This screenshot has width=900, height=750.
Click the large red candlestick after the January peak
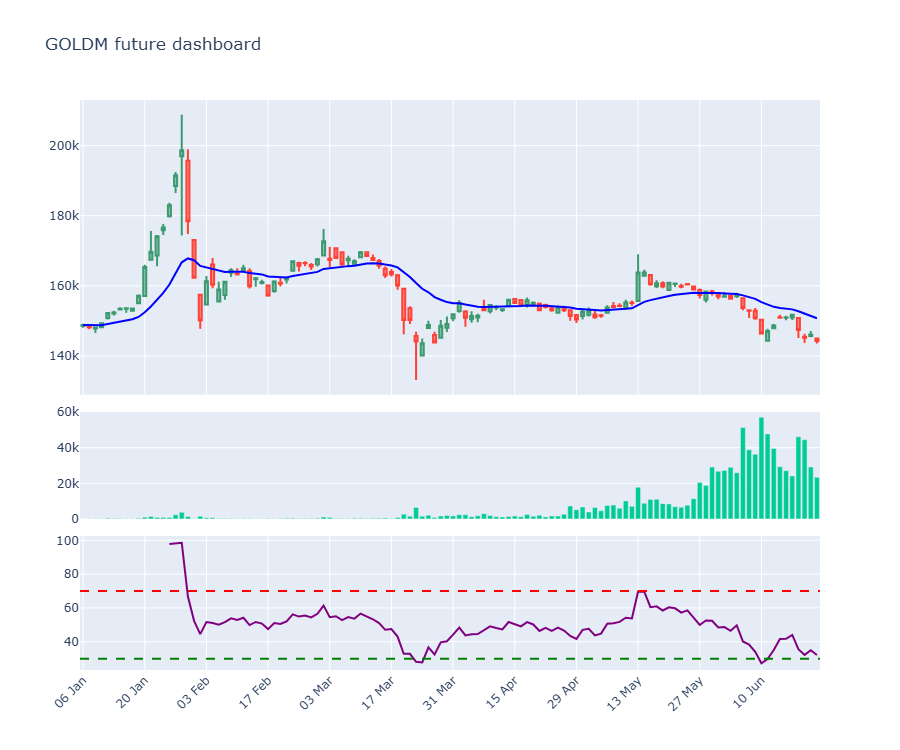(x=188, y=191)
